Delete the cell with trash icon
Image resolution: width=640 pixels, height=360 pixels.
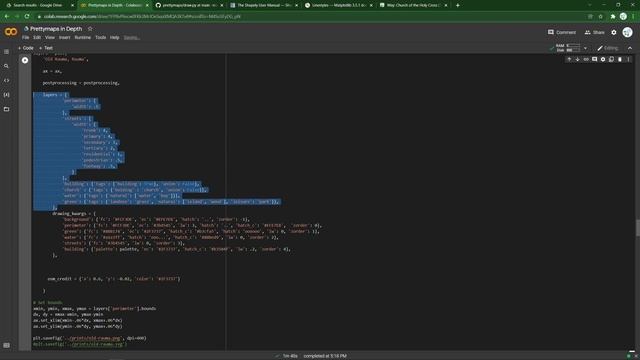click(x=620, y=59)
